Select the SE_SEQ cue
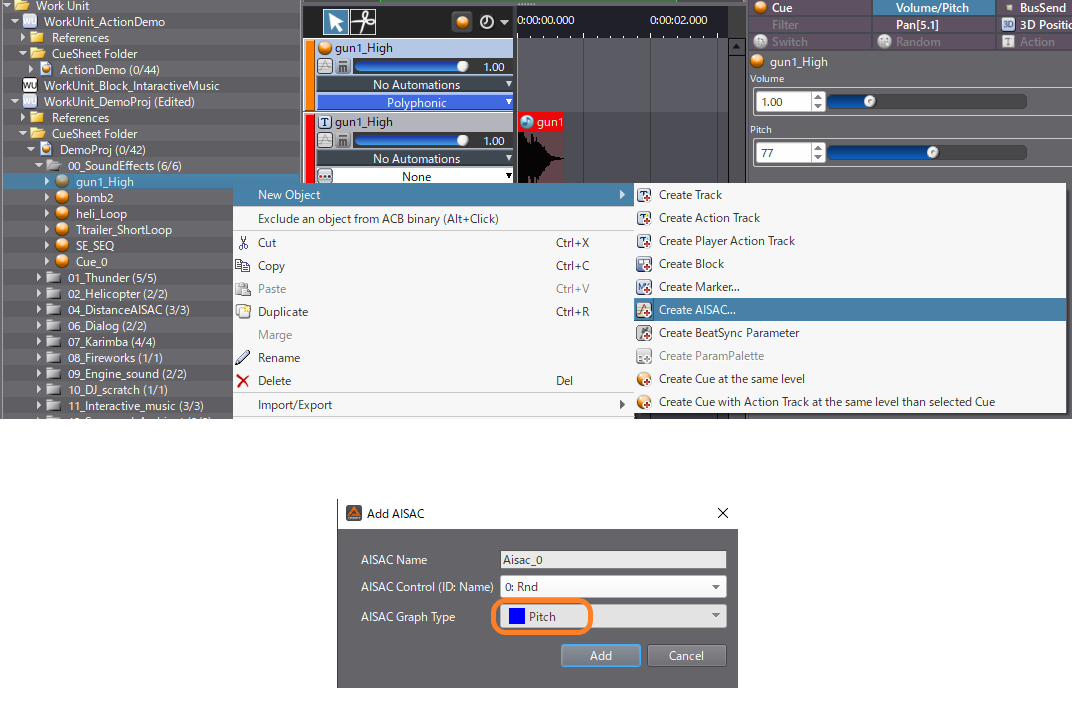Viewport: 1072px width, 725px height. click(x=94, y=246)
